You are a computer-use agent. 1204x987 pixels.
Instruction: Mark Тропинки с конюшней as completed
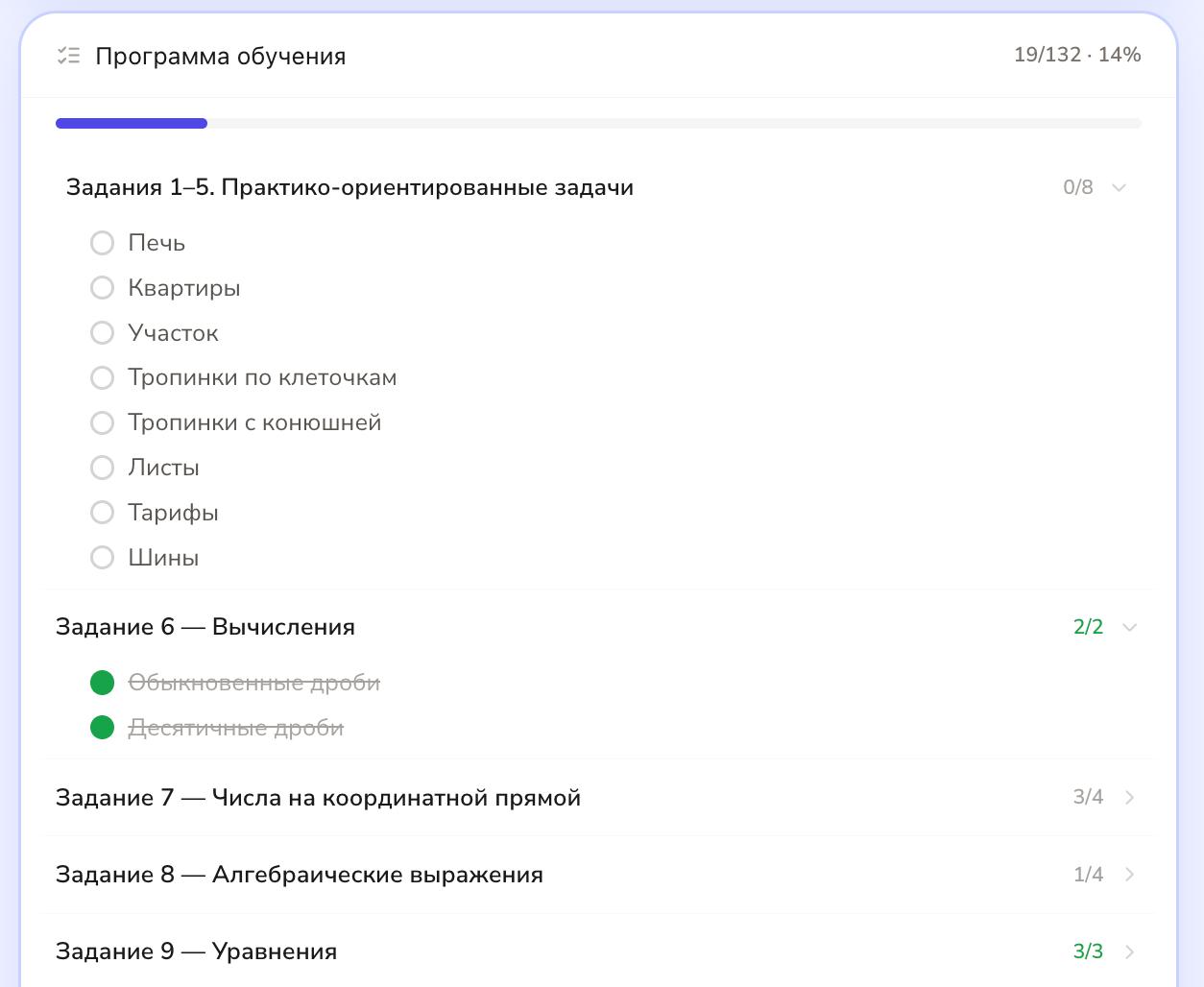[102, 422]
